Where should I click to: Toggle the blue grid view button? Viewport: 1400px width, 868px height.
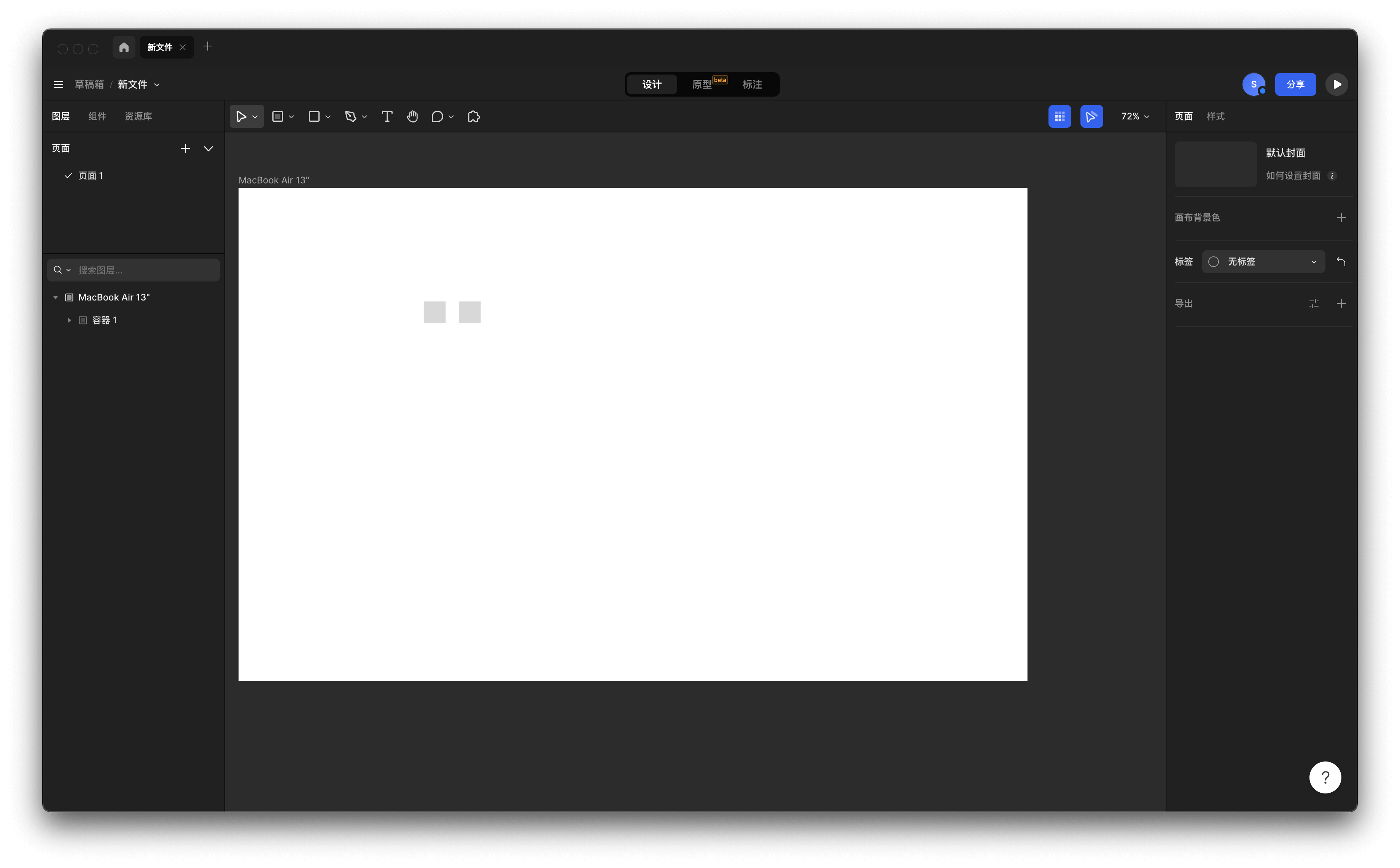(1059, 116)
